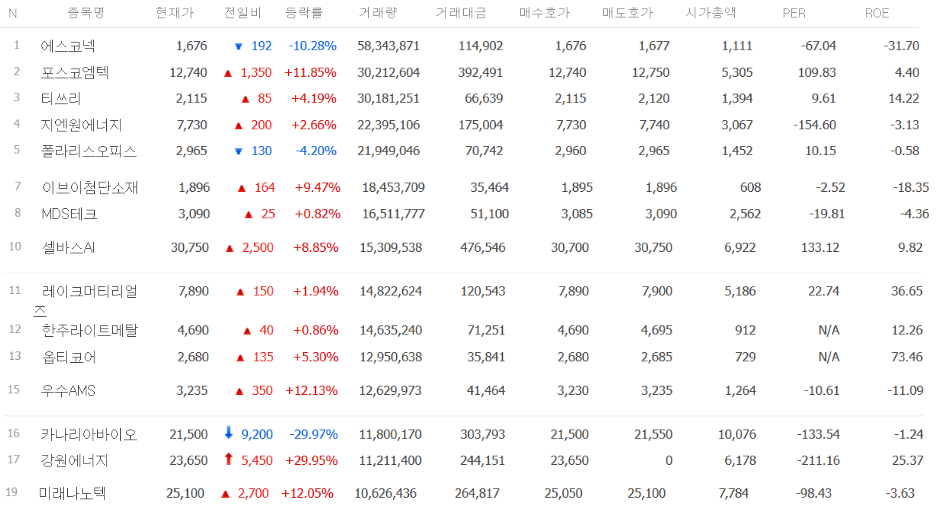Viewport: 940px width, 513px height.
Task: Click the N column header
Action: (x=13, y=13)
